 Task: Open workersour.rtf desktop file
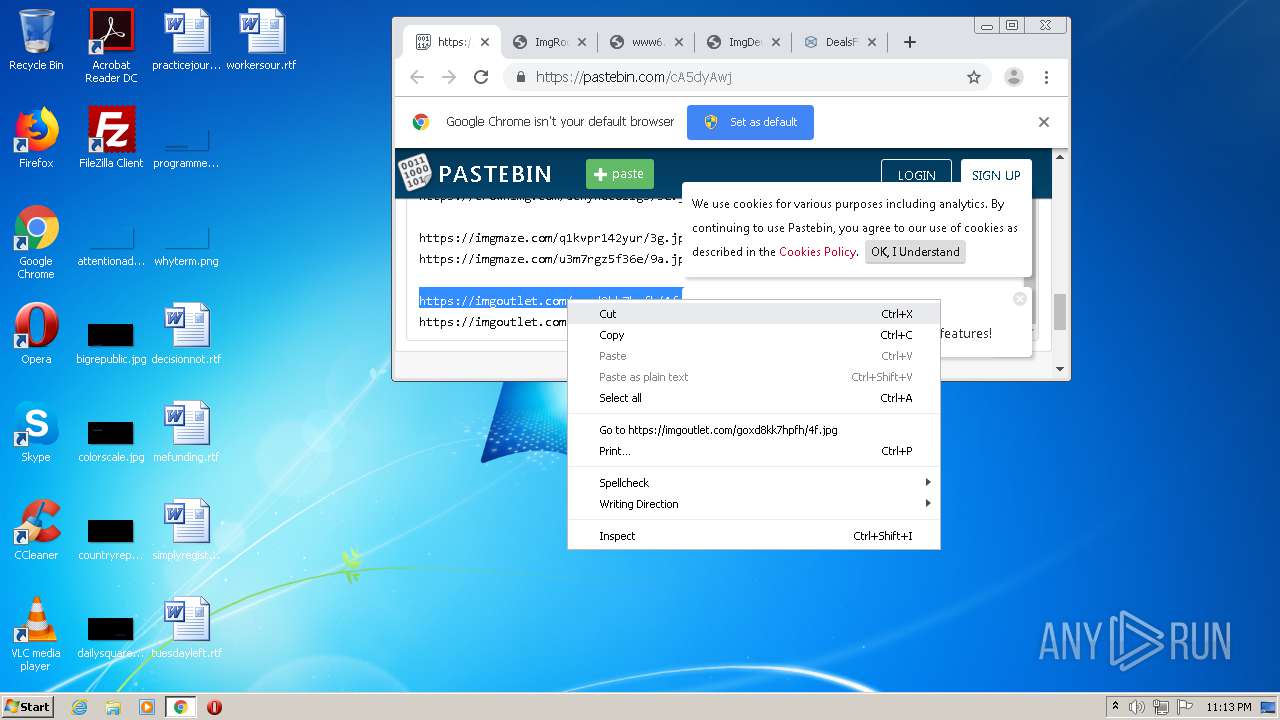(261, 41)
